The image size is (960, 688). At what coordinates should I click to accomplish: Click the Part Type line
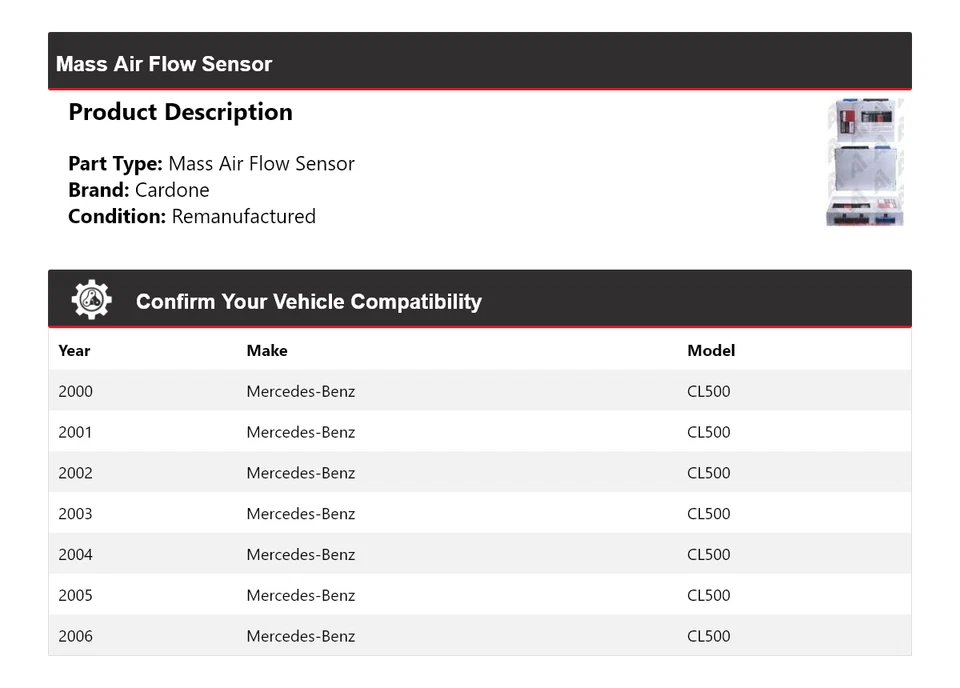coord(211,164)
